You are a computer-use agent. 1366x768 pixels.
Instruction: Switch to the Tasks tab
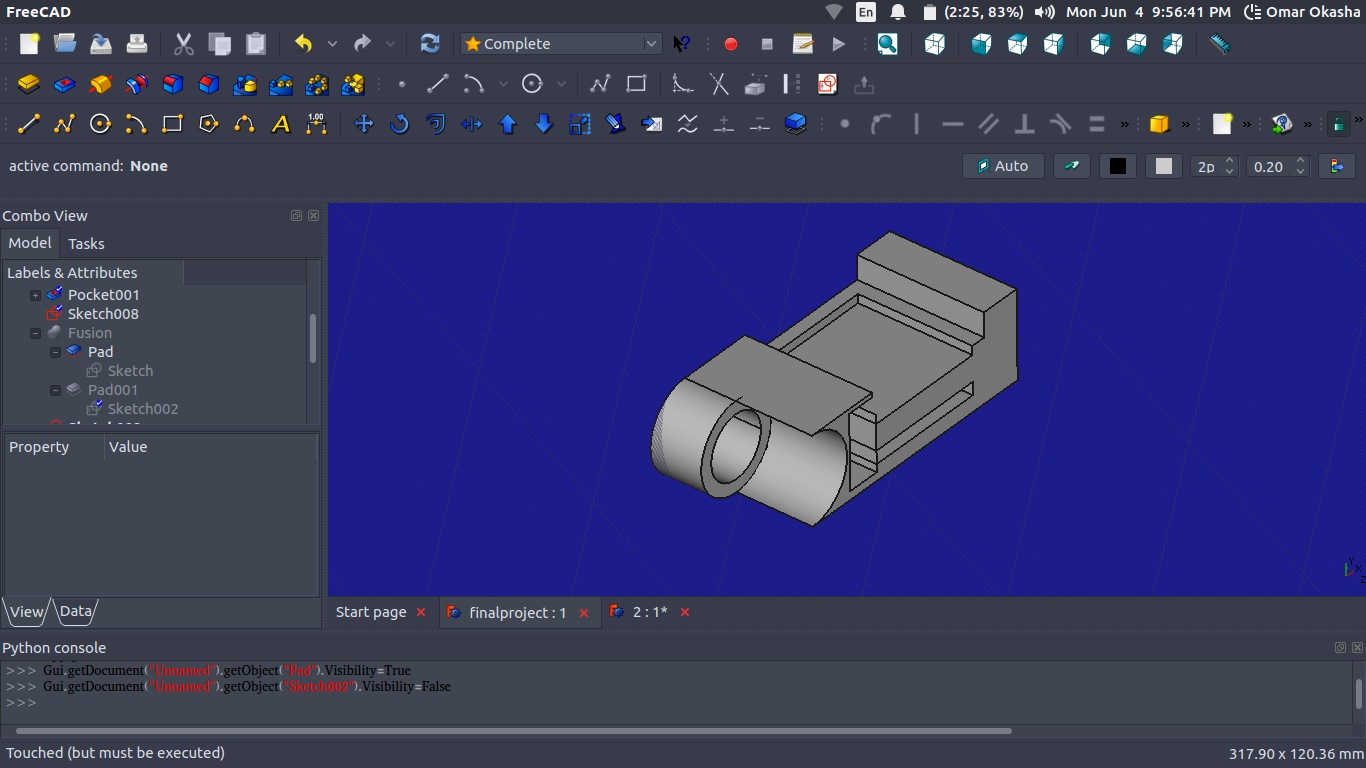(x=86, y=243)
